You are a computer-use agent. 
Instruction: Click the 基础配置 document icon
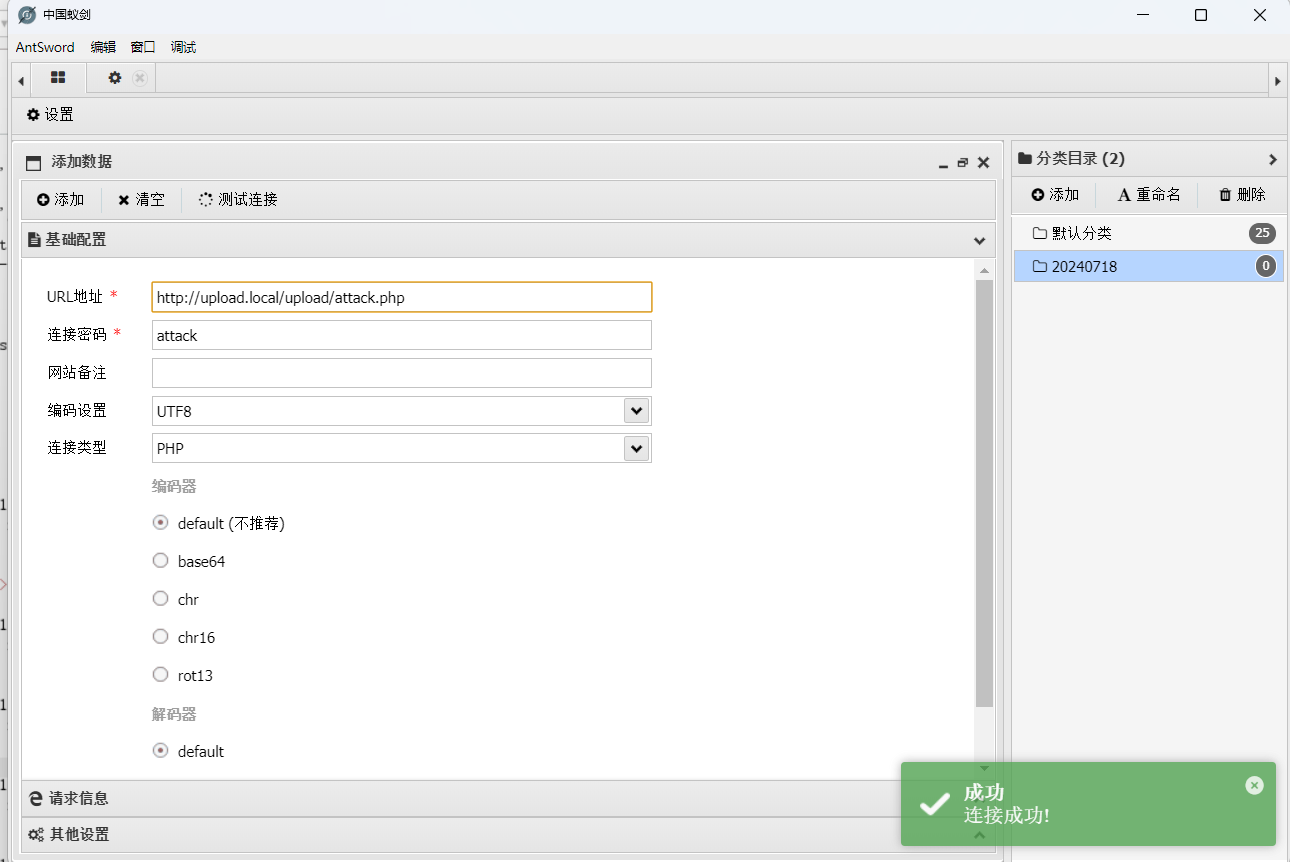point(34,240)
